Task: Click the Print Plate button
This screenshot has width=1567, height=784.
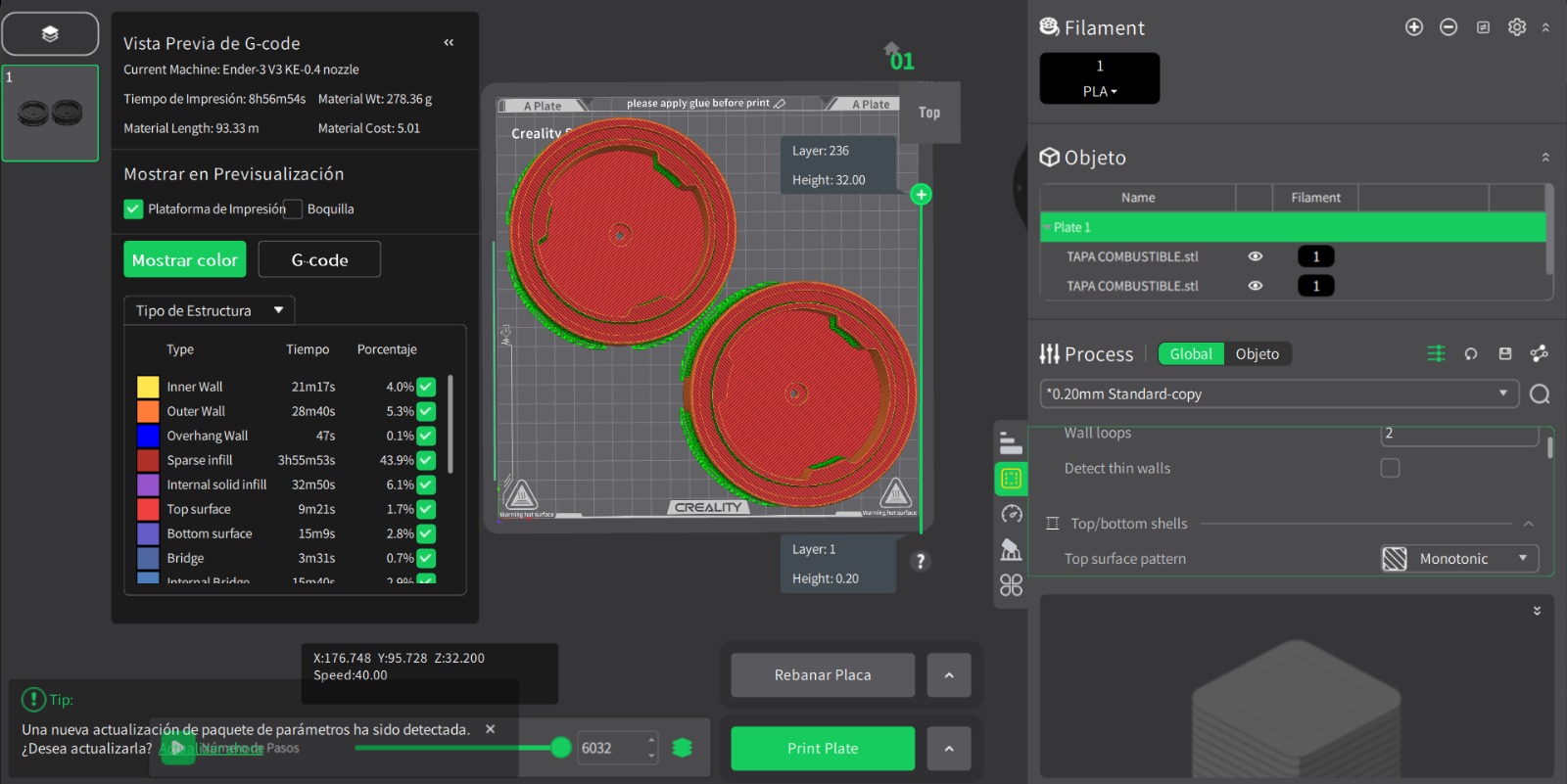Action: pyautogui.click(x=823, y=749)
